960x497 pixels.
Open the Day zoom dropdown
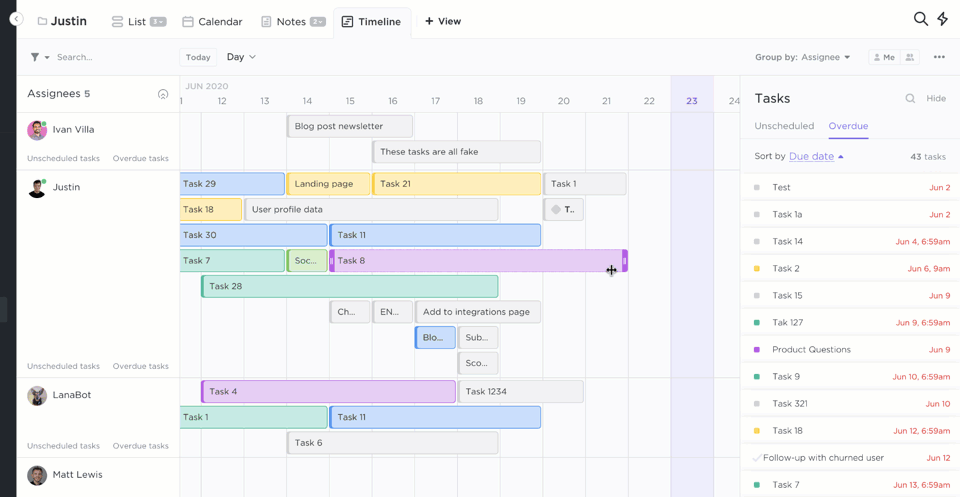[x=241, y=57]
